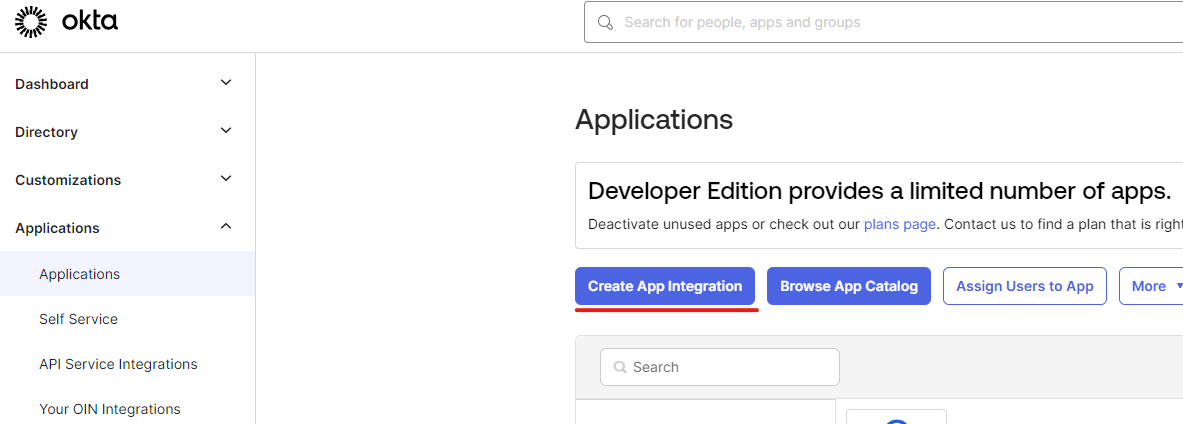1183x424 pixels.
Task: Open the More dropdown button
Action: coord(1150,286)
